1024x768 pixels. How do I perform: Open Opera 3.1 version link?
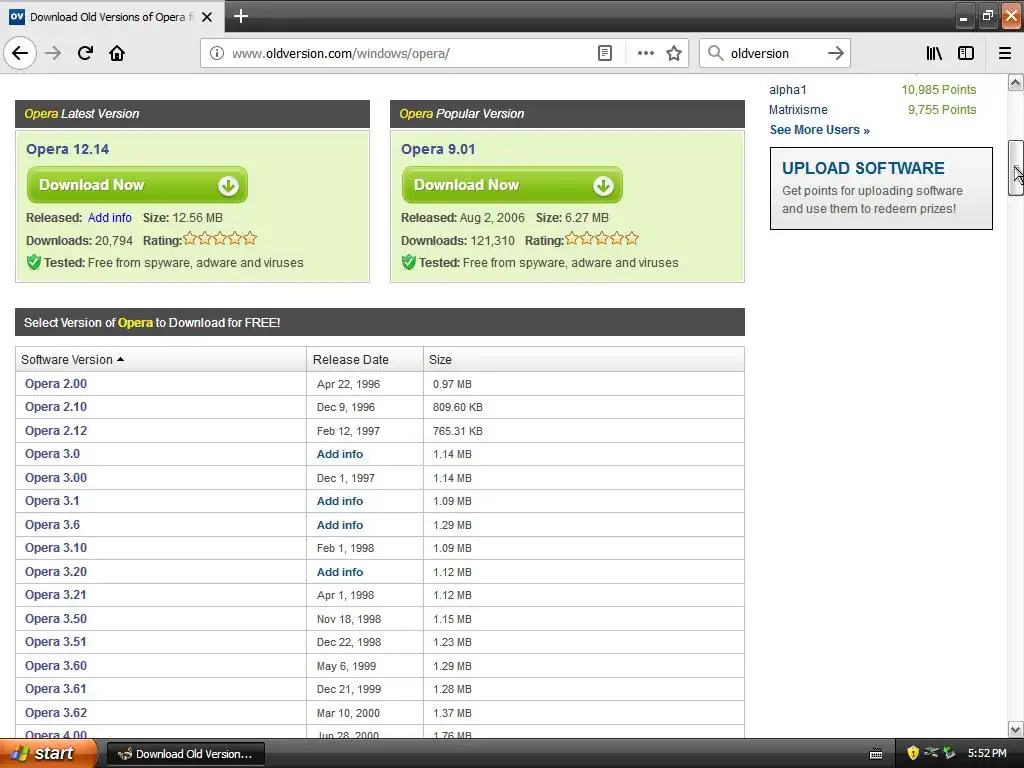(x=52, y=501)
